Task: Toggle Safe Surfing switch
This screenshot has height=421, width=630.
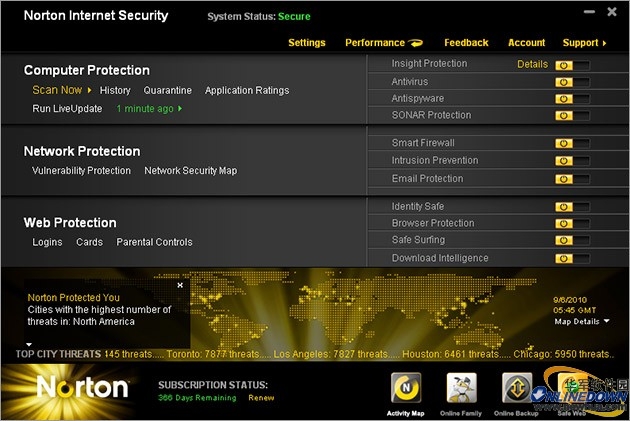Action: [x=572, y=240]
